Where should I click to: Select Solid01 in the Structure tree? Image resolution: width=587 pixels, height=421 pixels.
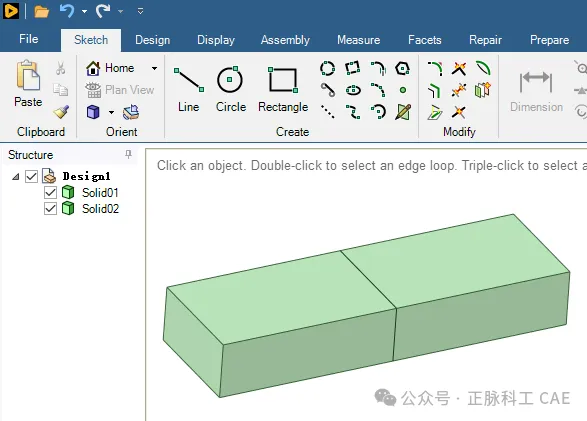coord(100,192)
